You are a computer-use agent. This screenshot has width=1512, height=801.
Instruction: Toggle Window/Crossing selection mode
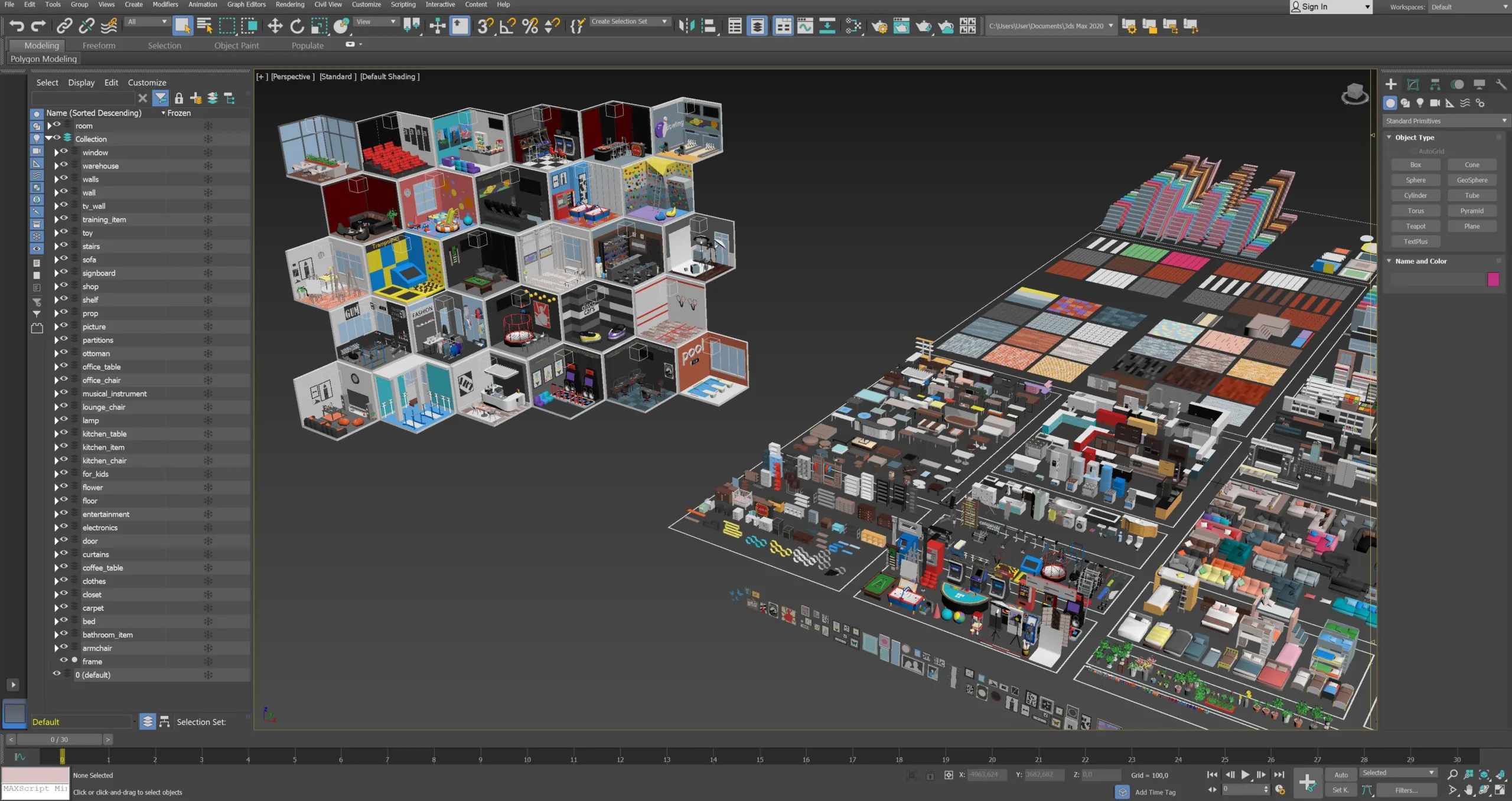[x=249, y=25]
